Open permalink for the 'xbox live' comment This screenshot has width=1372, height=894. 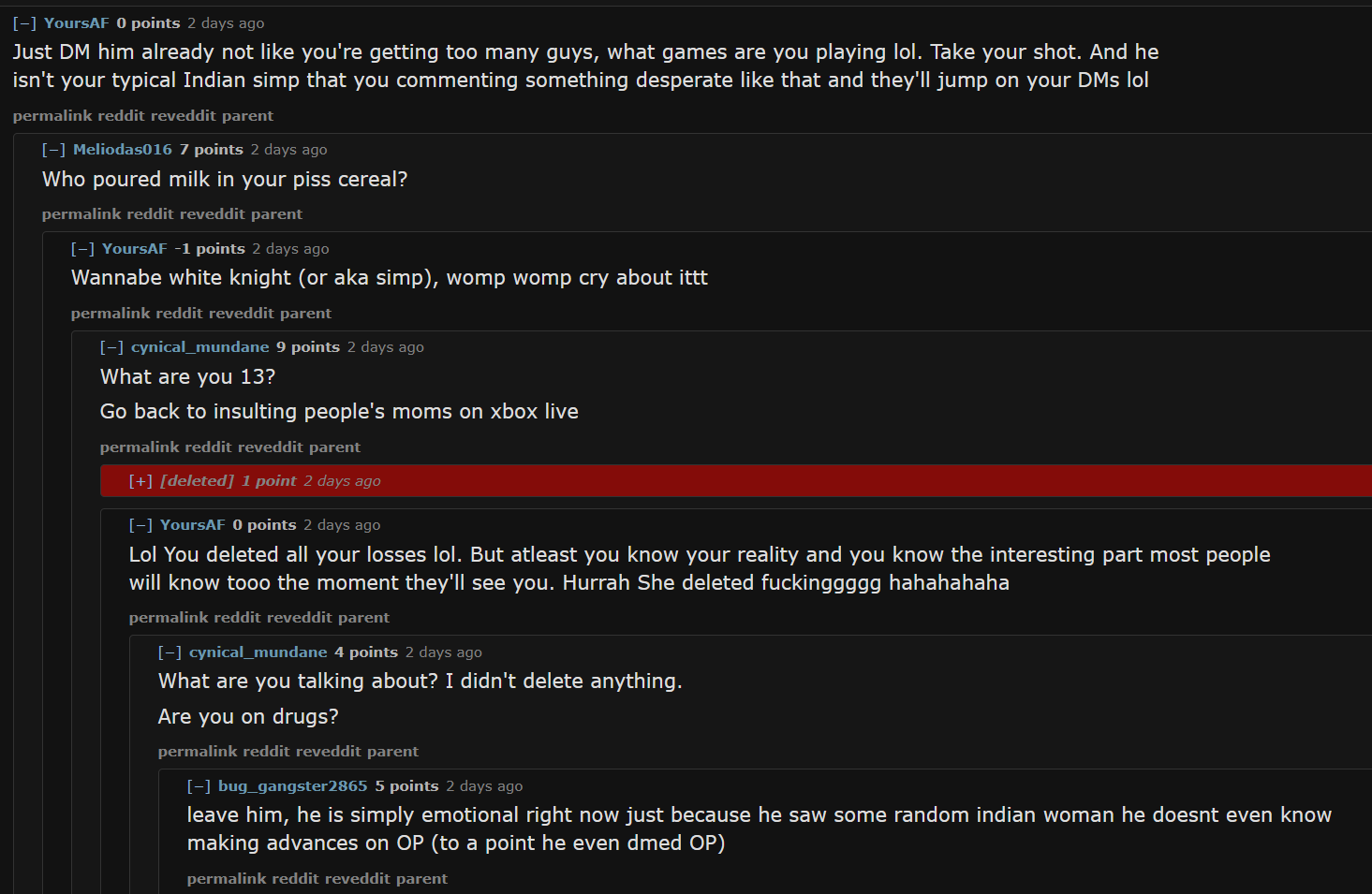point(139,447)
